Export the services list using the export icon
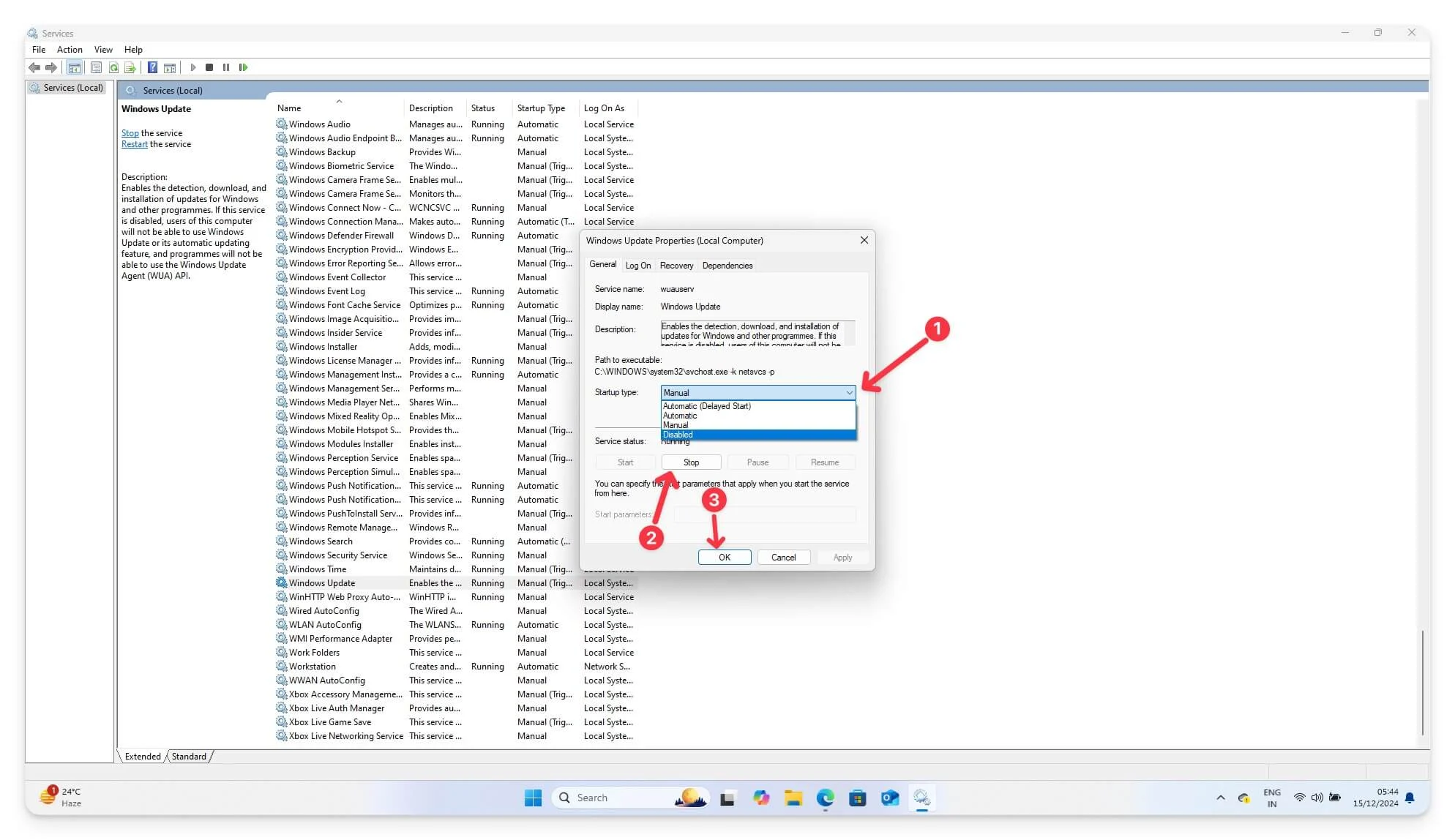The height and width of the screenshot is (840, 1455). [x=130, y=67]
